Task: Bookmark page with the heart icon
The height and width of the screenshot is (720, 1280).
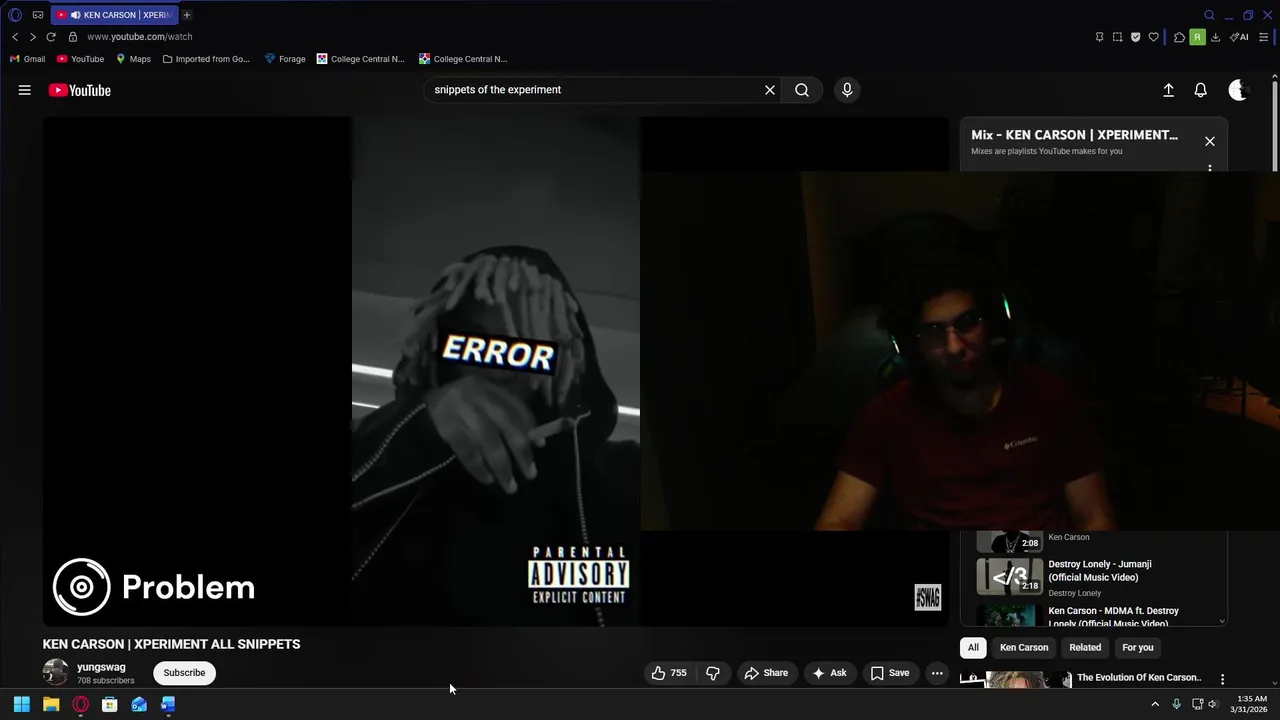Action: (x=1153, y=37)
